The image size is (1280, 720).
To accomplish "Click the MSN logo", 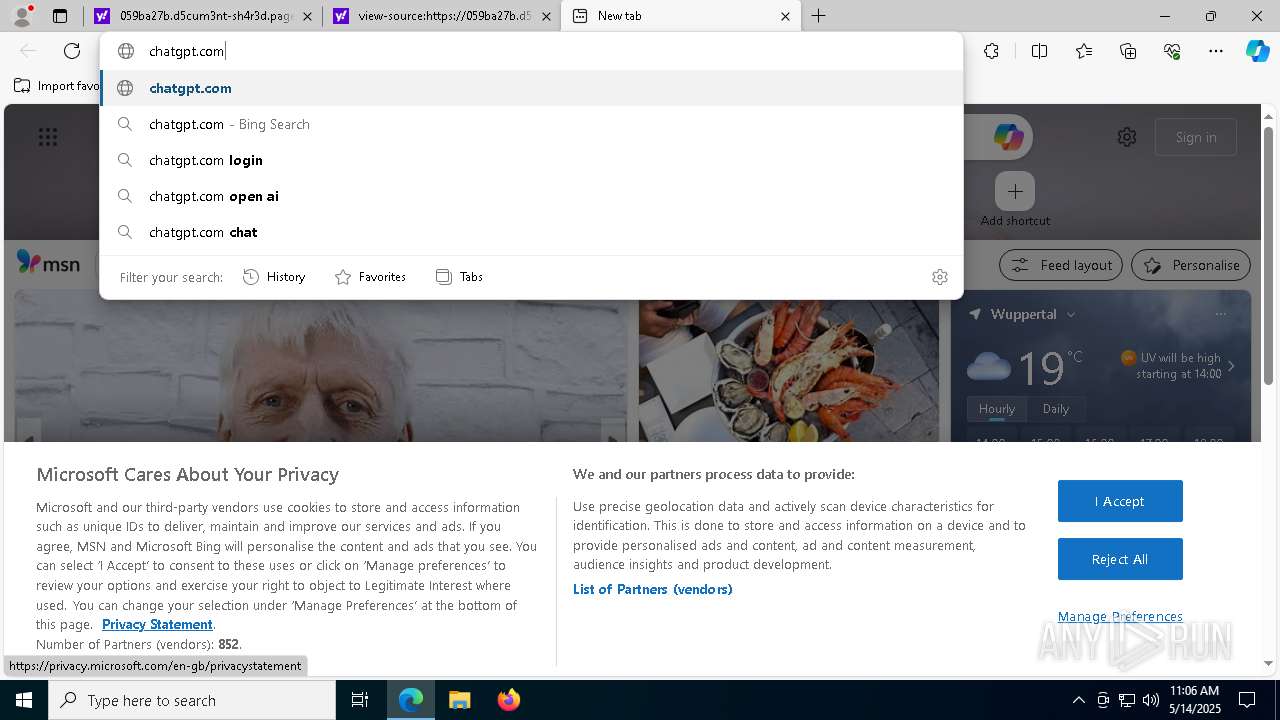I will coord(48,263).
